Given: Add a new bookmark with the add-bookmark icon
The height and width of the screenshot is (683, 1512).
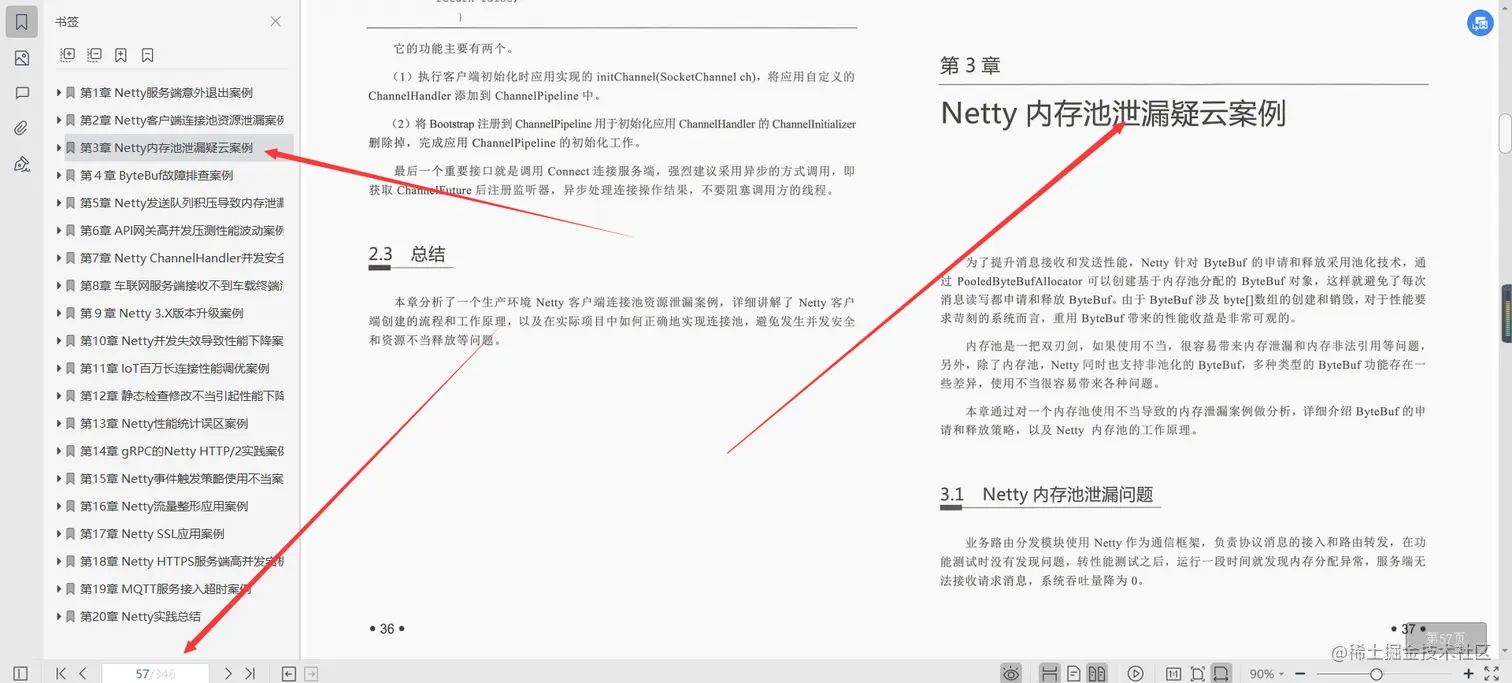Looking at the screenshot, I should tap(120, 54).
